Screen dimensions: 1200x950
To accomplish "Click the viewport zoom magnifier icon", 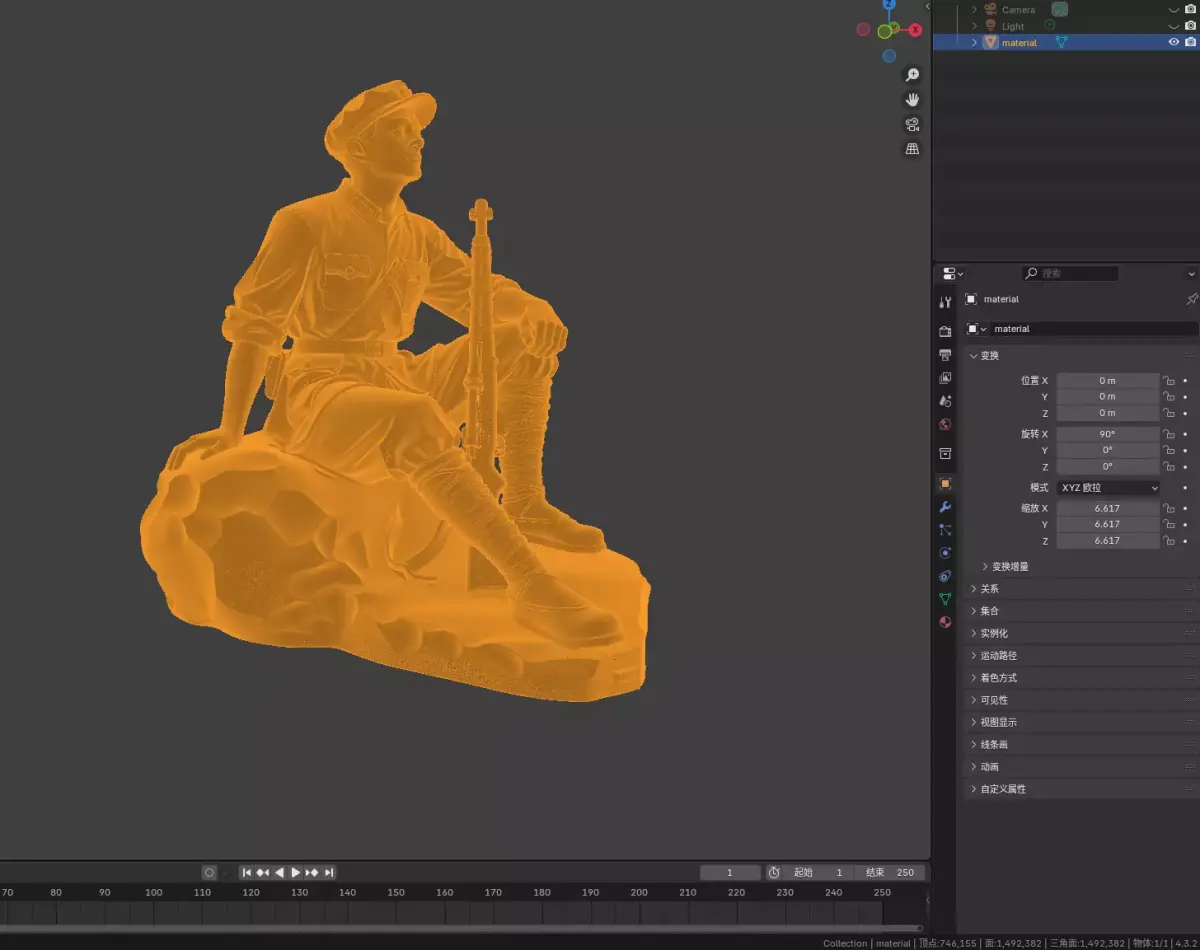I will pyautogui.click(x=912, y=75).
